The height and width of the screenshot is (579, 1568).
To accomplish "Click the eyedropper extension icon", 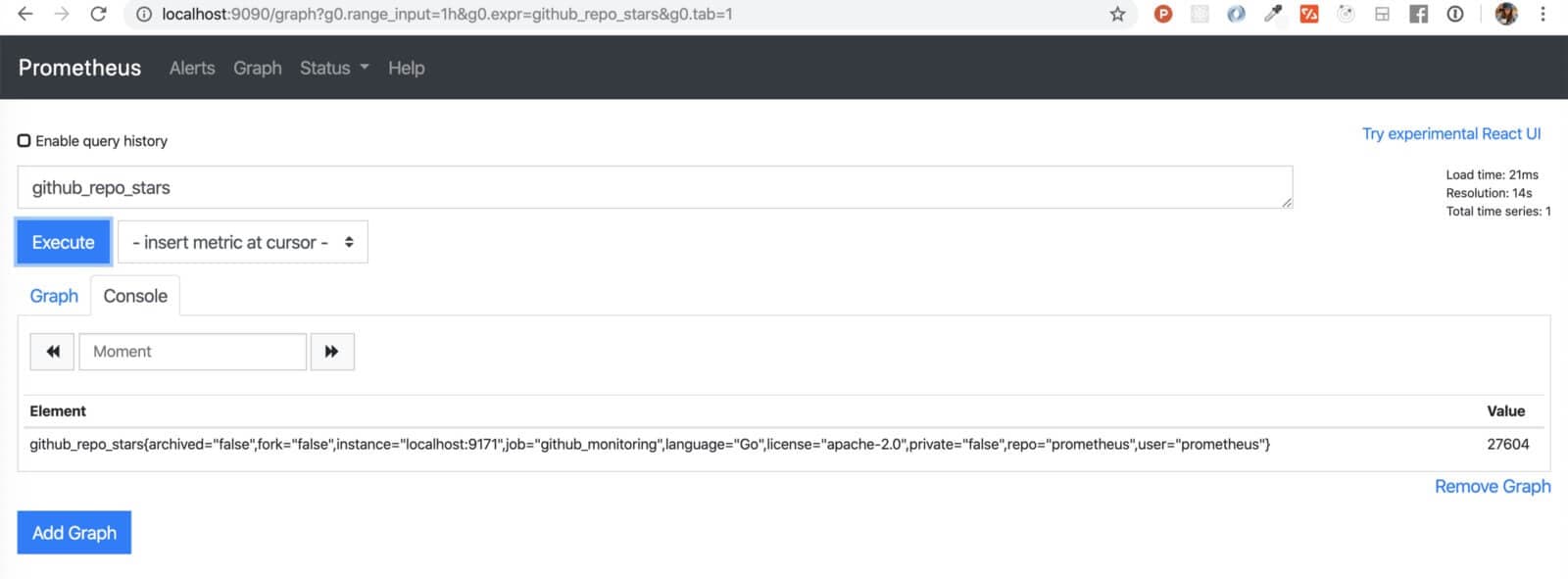I will (x=1273, y=14).
